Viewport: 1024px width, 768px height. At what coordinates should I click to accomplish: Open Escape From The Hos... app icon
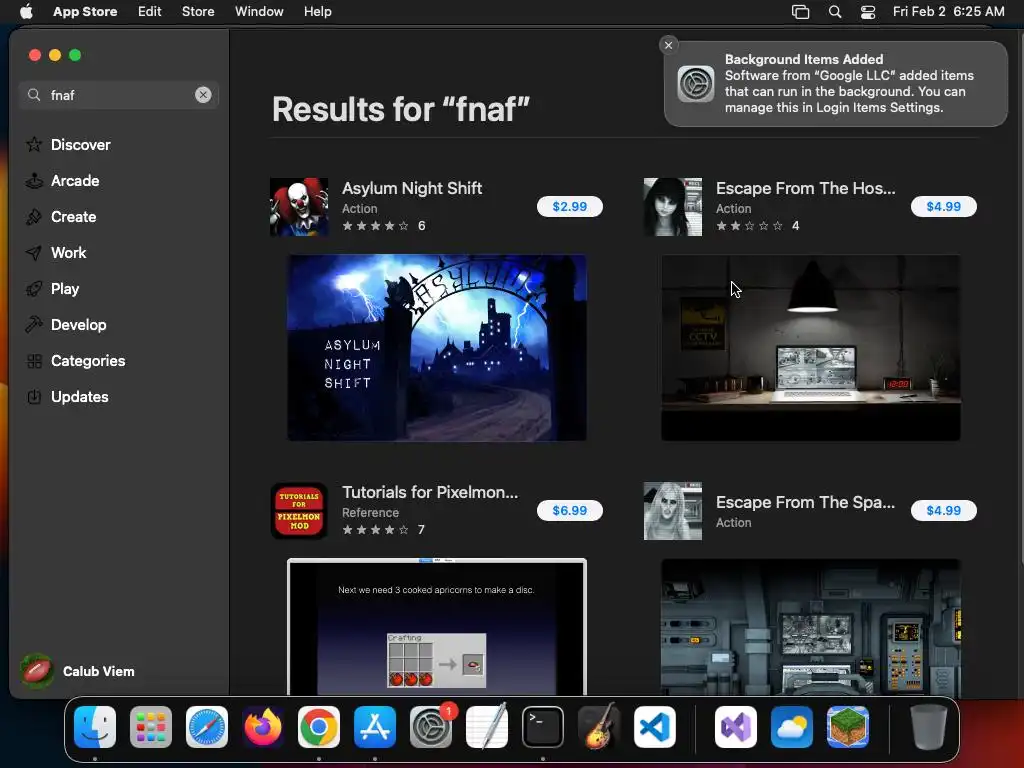[673, 206]
